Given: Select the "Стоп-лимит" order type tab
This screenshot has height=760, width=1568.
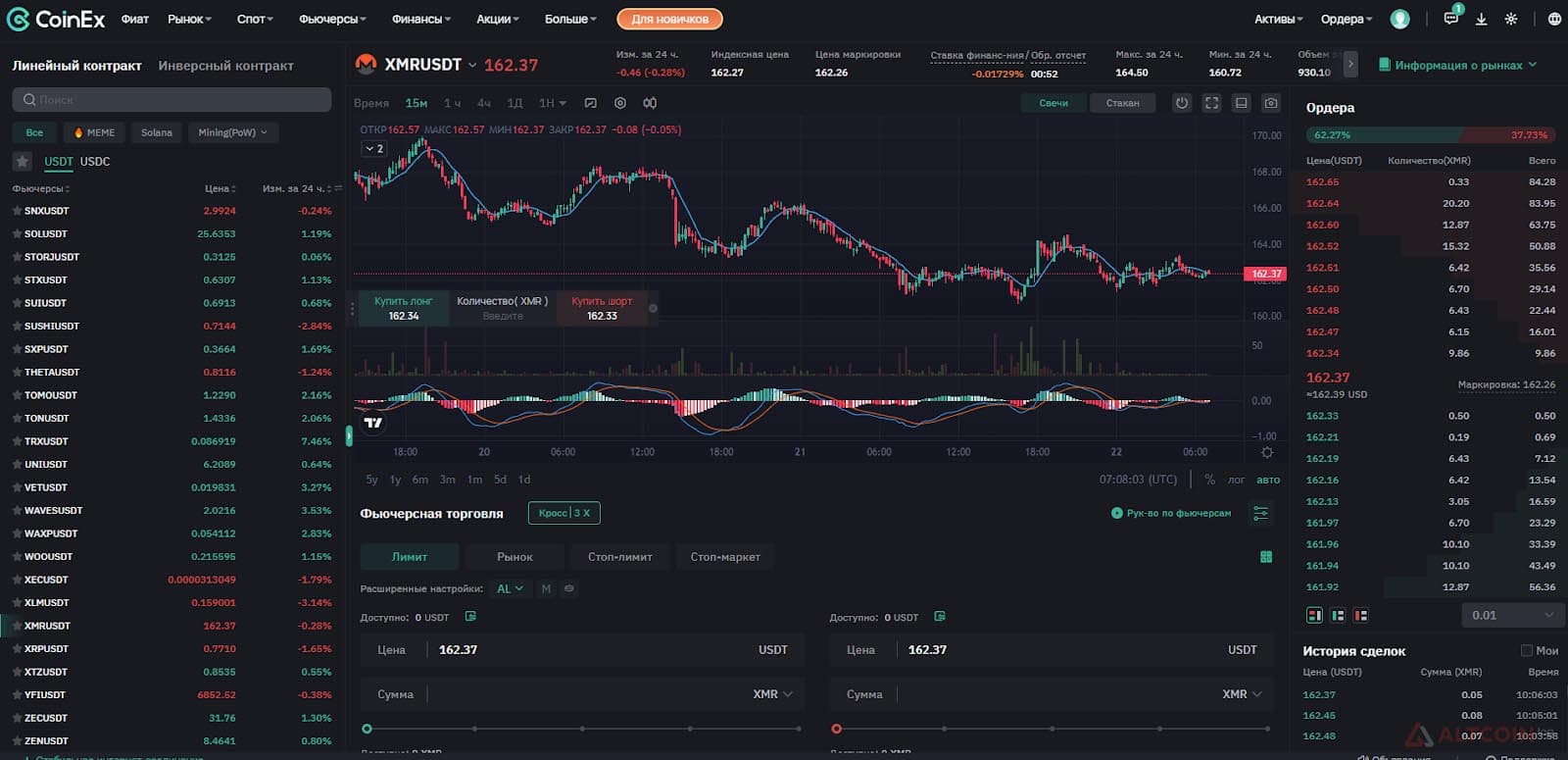Looking at the screenshot, I should (x=620, y=557).
